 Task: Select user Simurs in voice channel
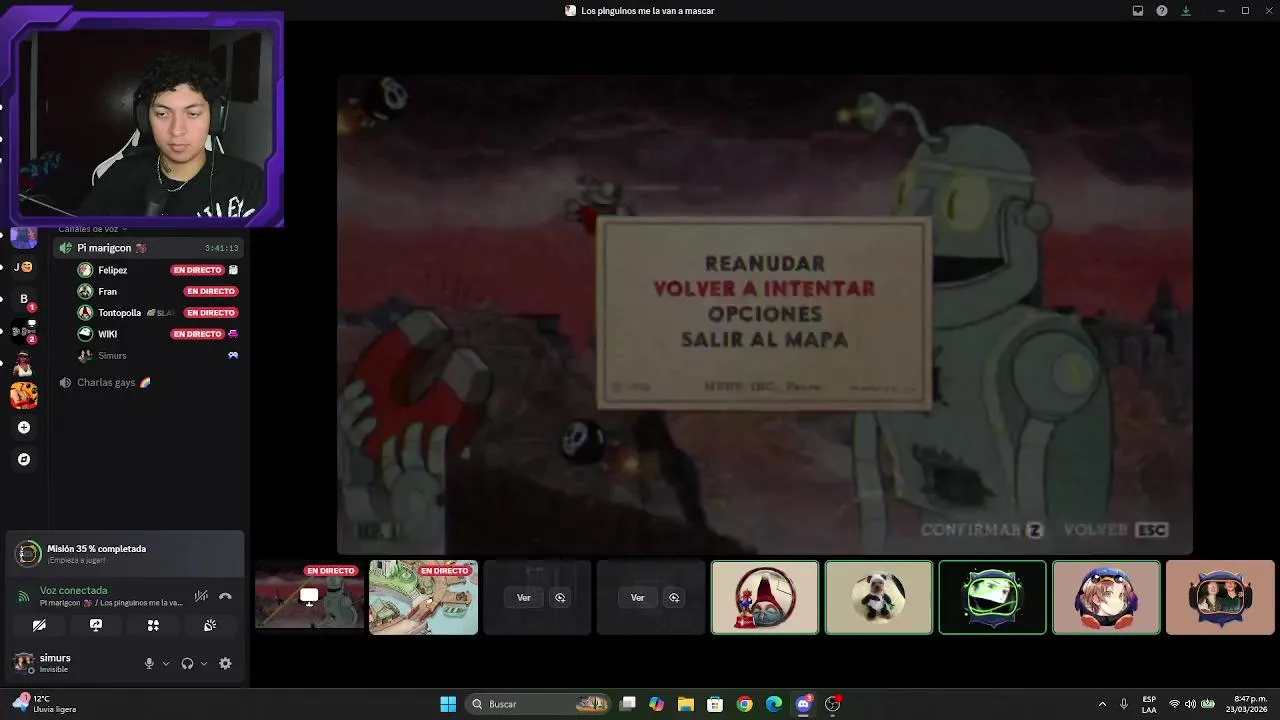(112, 355)
